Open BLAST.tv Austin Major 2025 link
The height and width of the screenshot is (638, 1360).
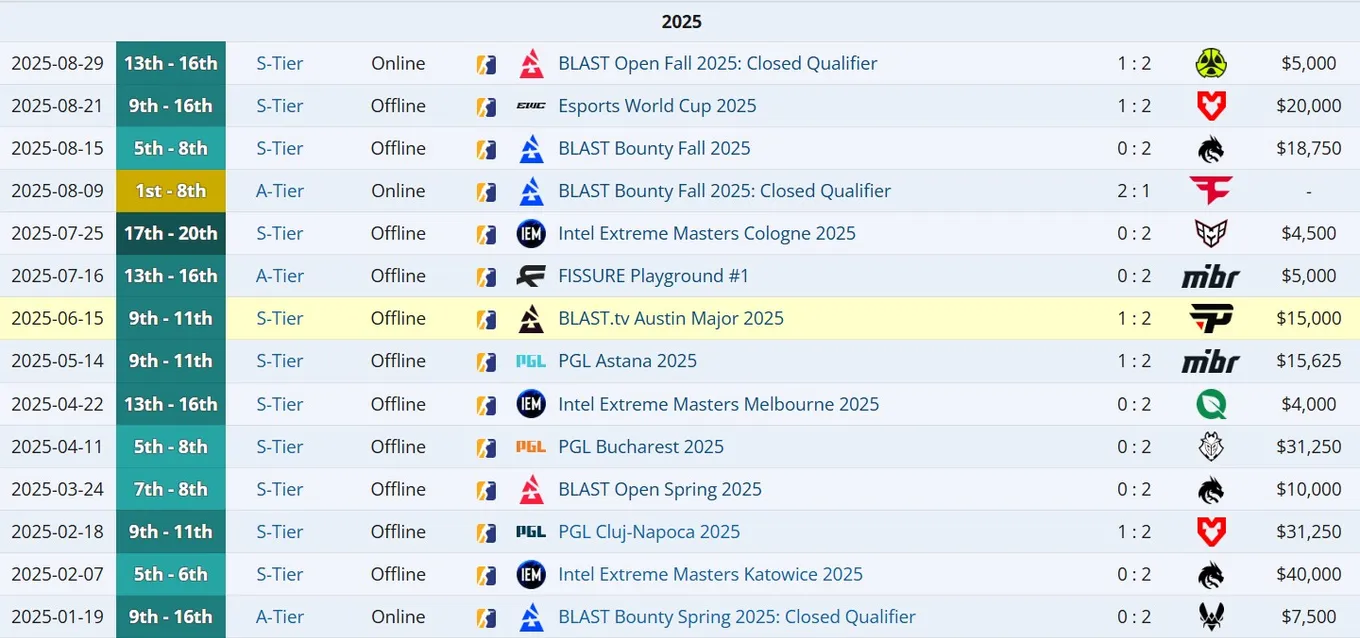(x=671, y=318)
